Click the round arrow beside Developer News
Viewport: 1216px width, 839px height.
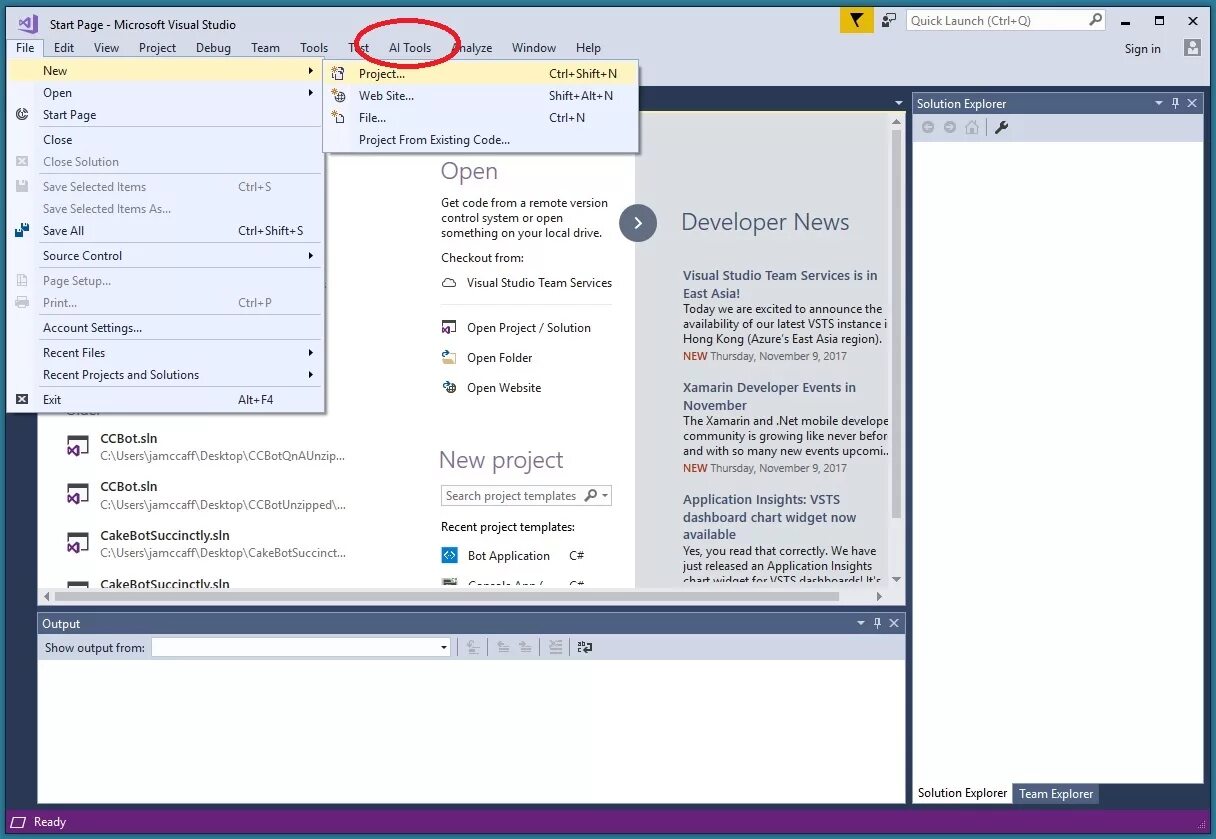click(x=638, y=223)
